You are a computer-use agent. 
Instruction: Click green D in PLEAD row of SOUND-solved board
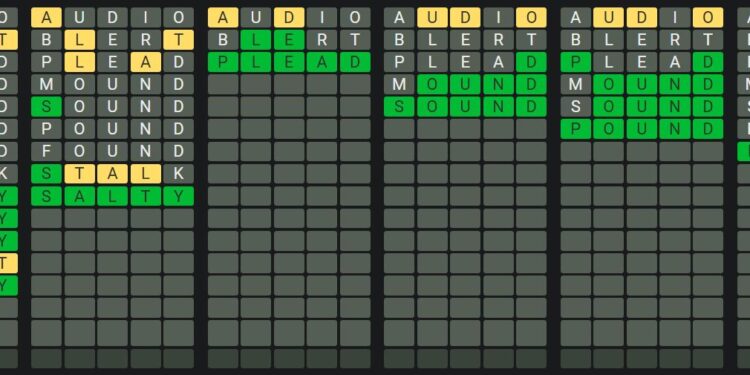click(531, 63)
